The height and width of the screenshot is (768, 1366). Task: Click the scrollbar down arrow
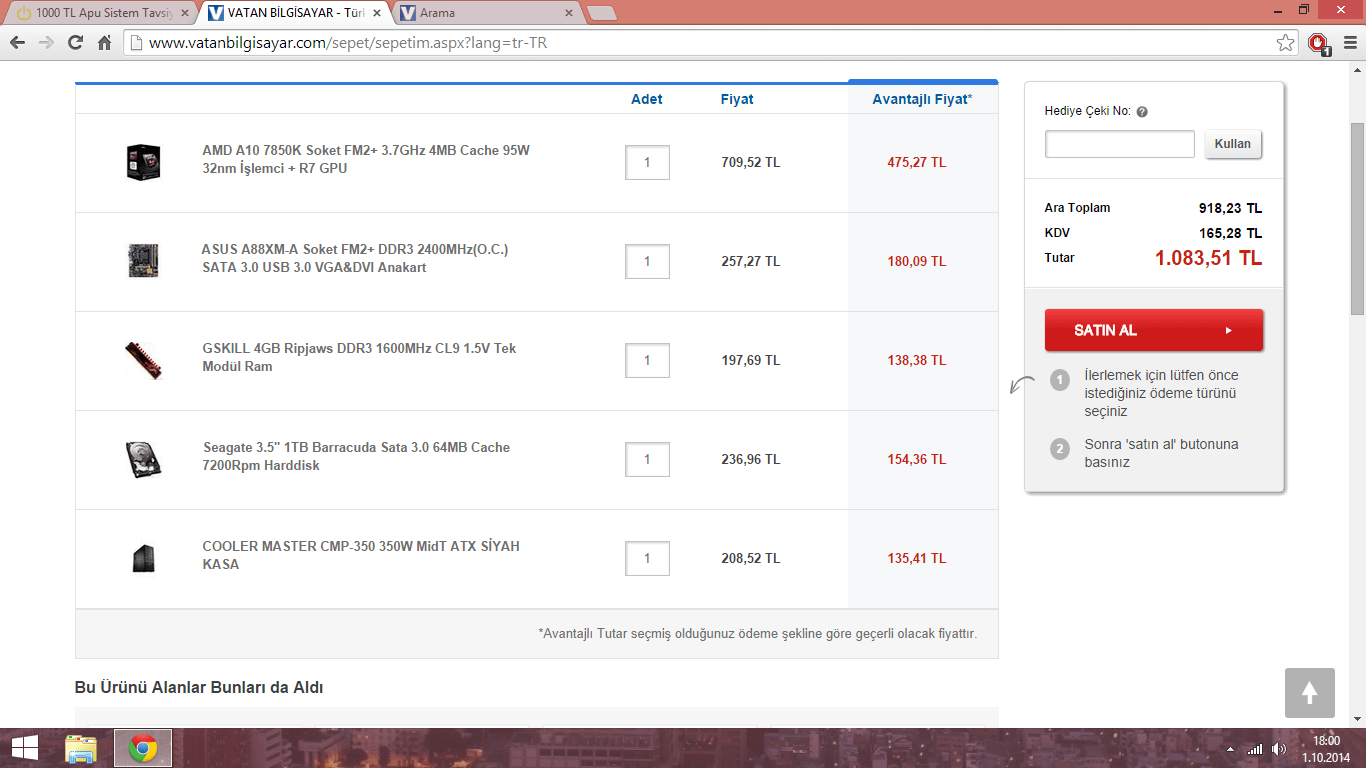[1357, 719]
